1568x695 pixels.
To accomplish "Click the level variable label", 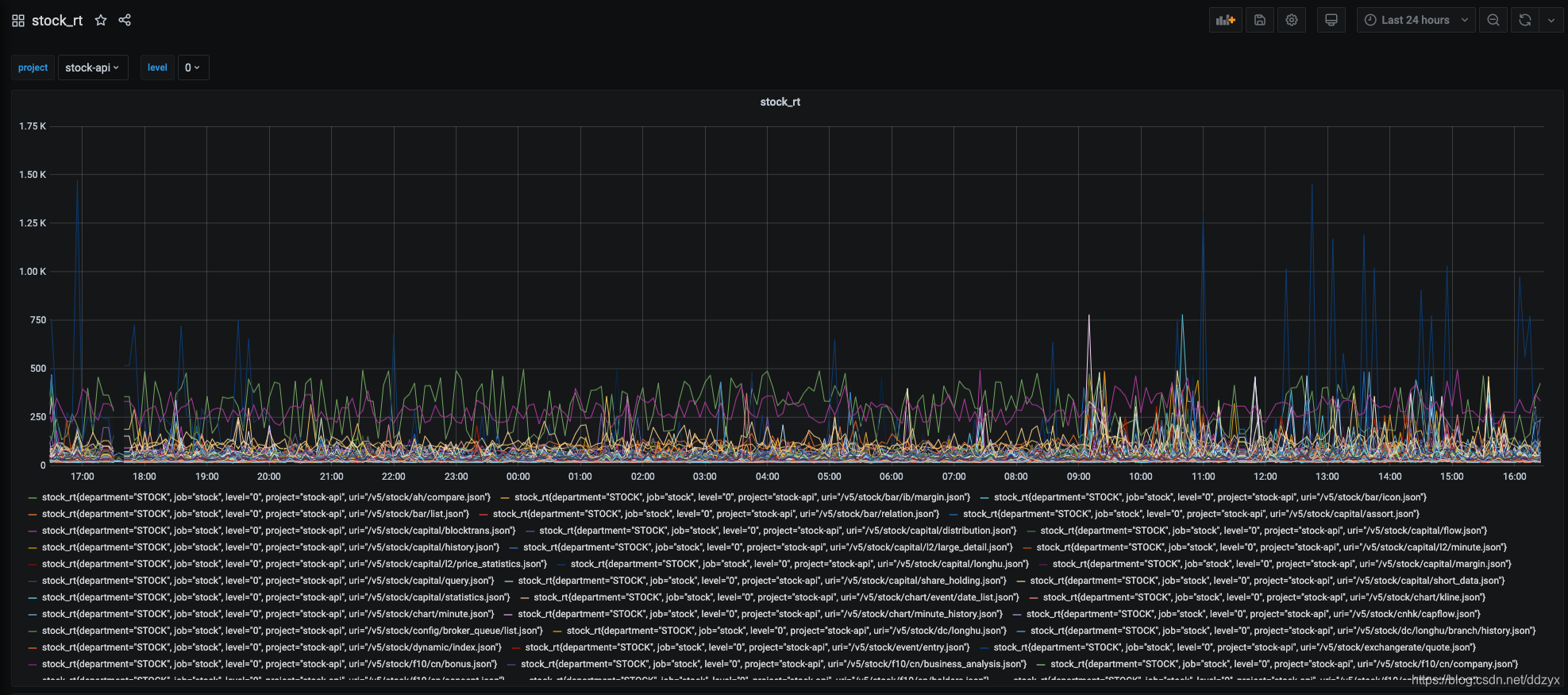I will (x=157, y=68).
